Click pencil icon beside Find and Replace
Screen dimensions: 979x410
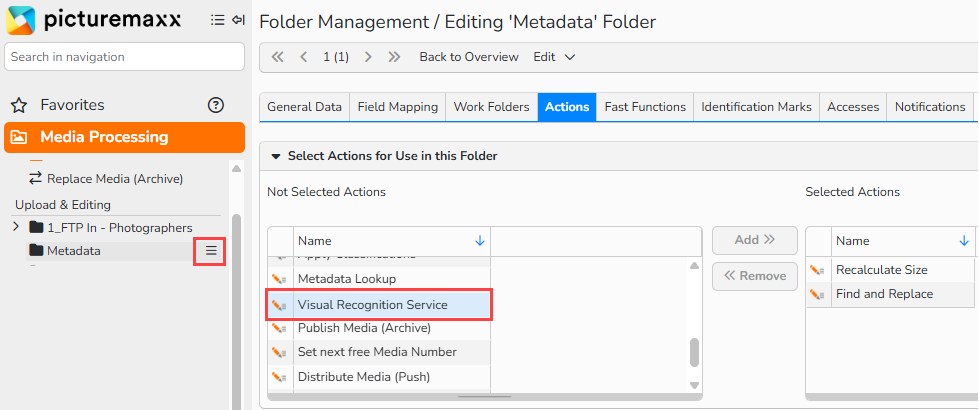tap(817, 294)
